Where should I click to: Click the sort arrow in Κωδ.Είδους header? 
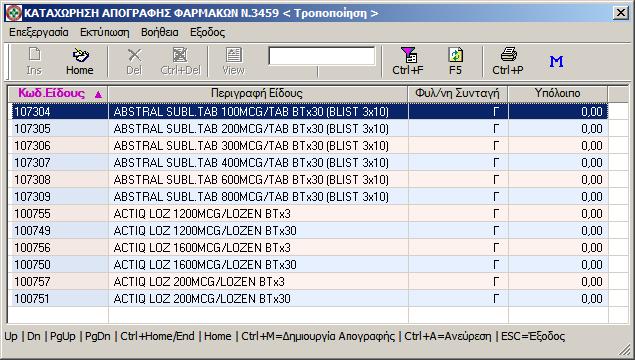coord(98,95)
